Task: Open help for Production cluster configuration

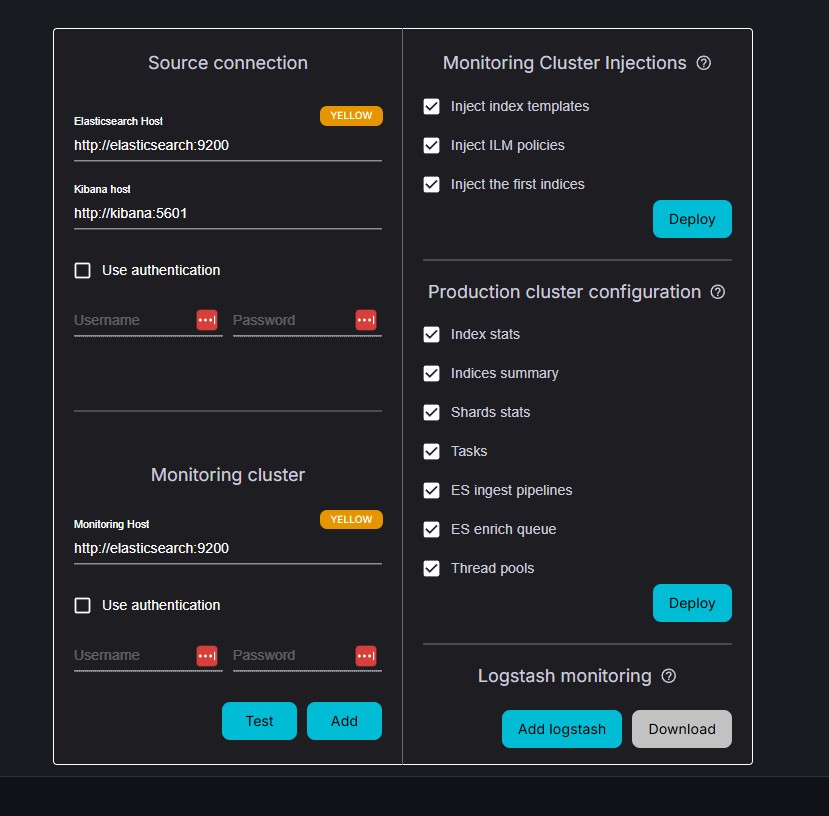Action: click(718, 291)
